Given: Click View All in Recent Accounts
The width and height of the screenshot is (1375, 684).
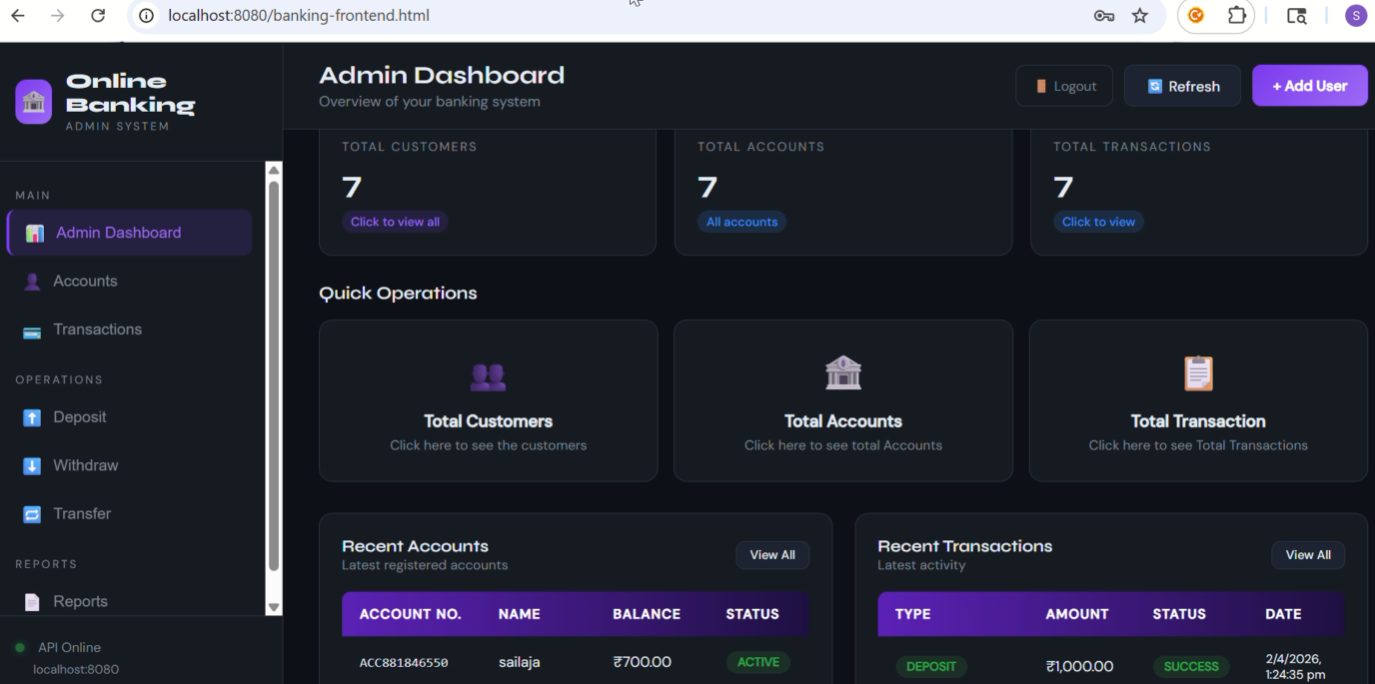Looking at the screenshot, I should [x=773, y=555].
